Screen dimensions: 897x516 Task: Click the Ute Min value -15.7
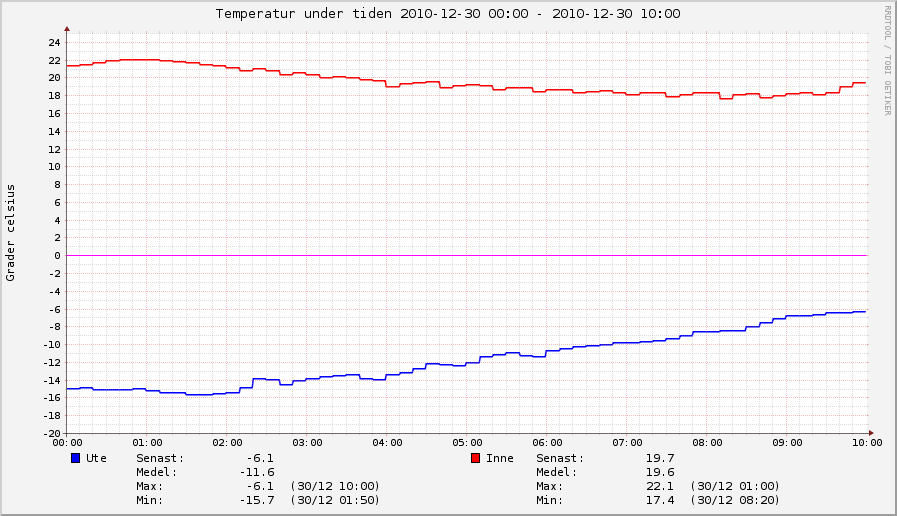(256, 500)
